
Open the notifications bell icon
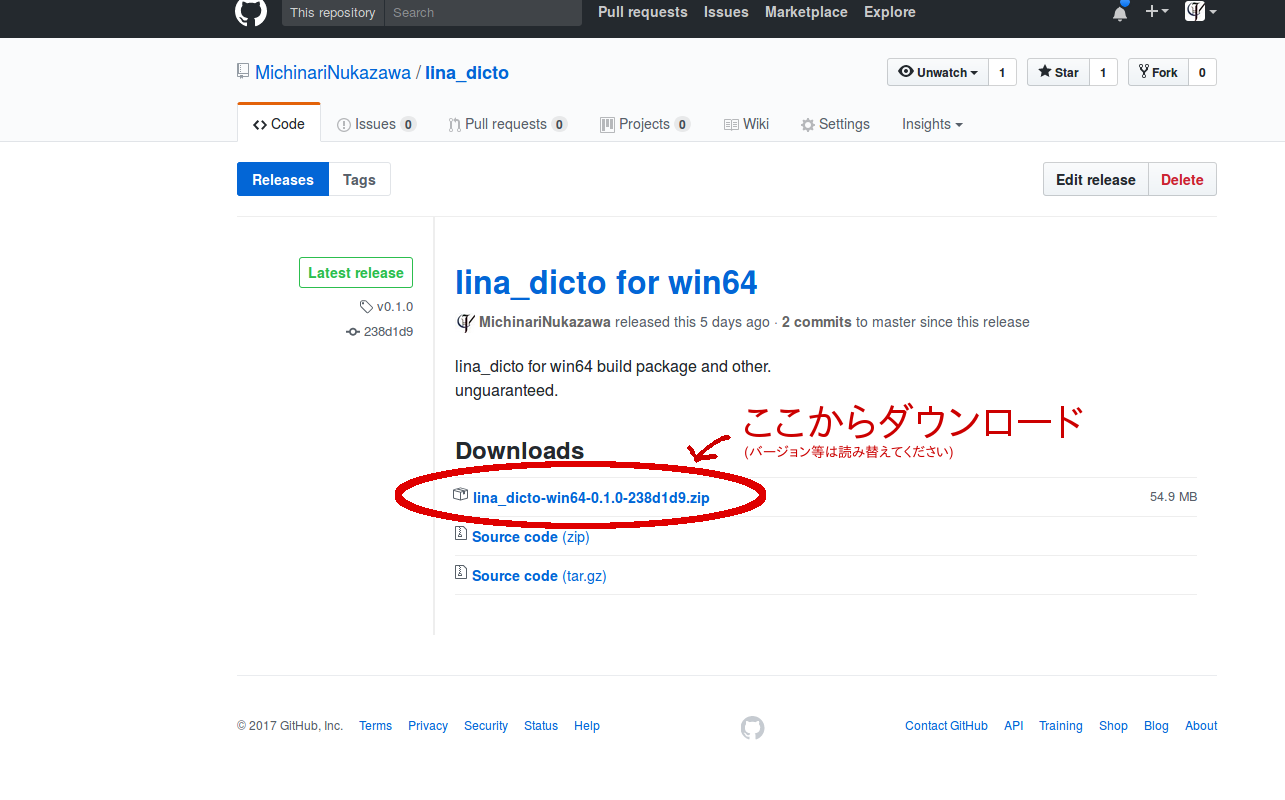pyautogui.click(x=1120, y=13)
